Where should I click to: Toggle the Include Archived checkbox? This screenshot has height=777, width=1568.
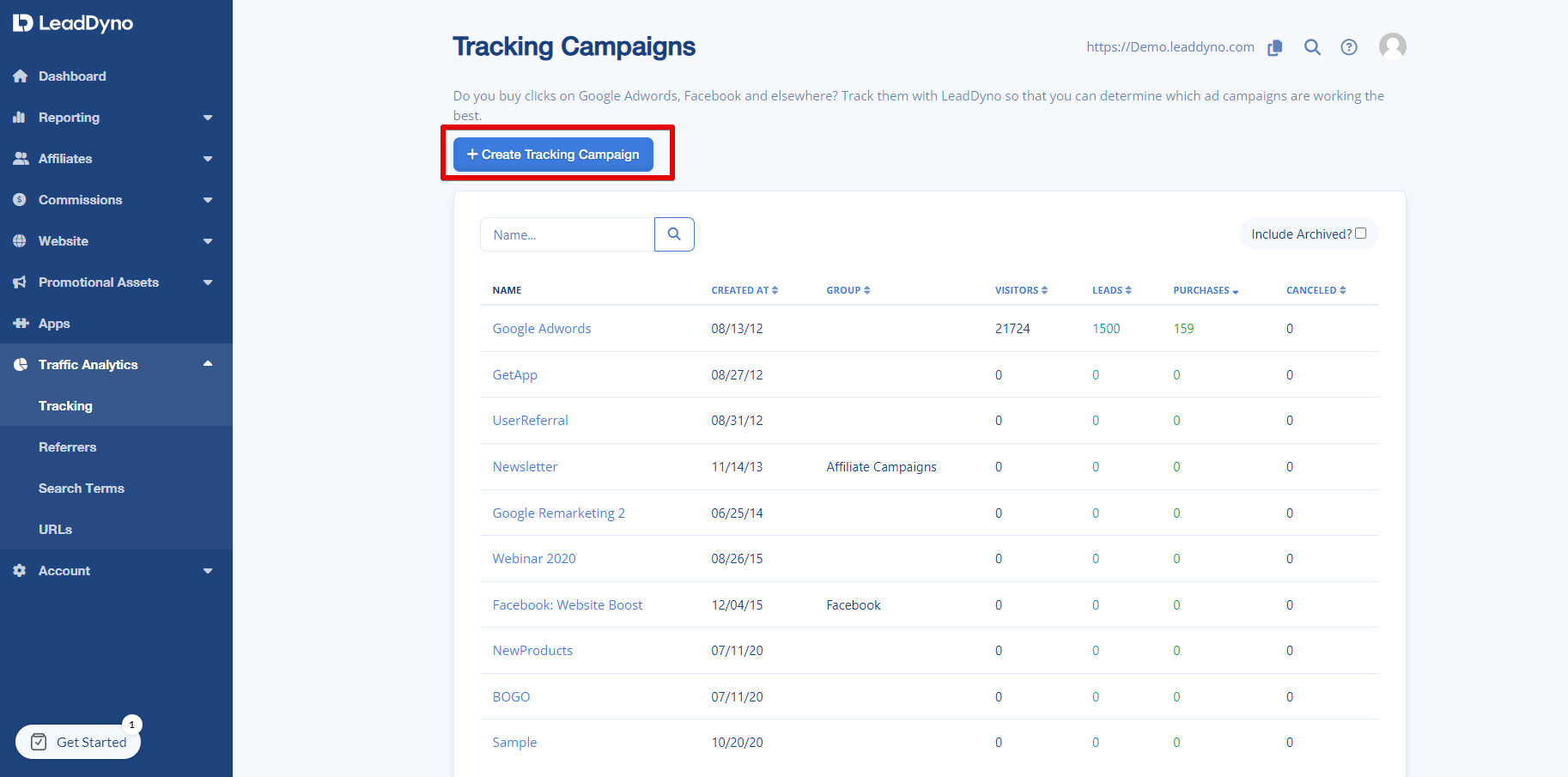pos(1360,234)
